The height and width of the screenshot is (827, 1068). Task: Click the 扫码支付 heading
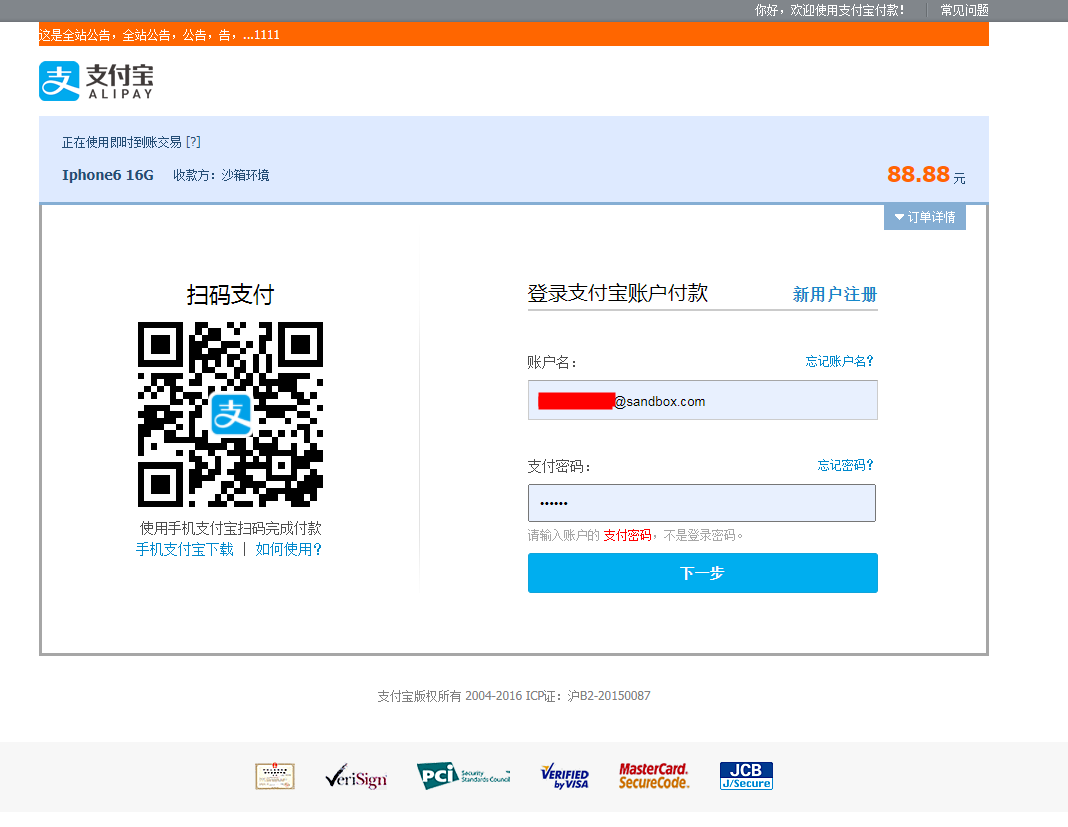coord(231,295)
